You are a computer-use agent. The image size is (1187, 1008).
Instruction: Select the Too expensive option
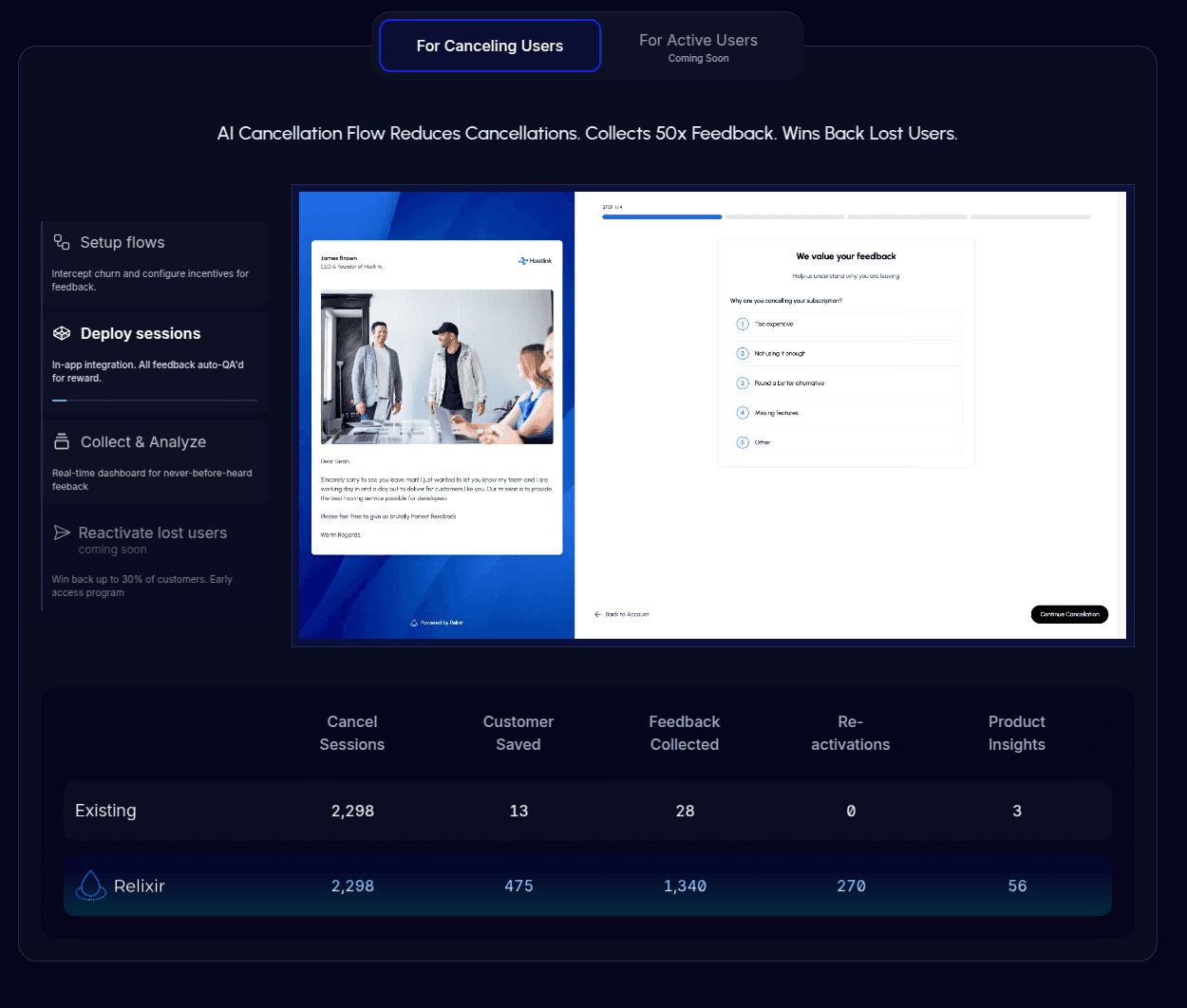[x=846, y=324]
